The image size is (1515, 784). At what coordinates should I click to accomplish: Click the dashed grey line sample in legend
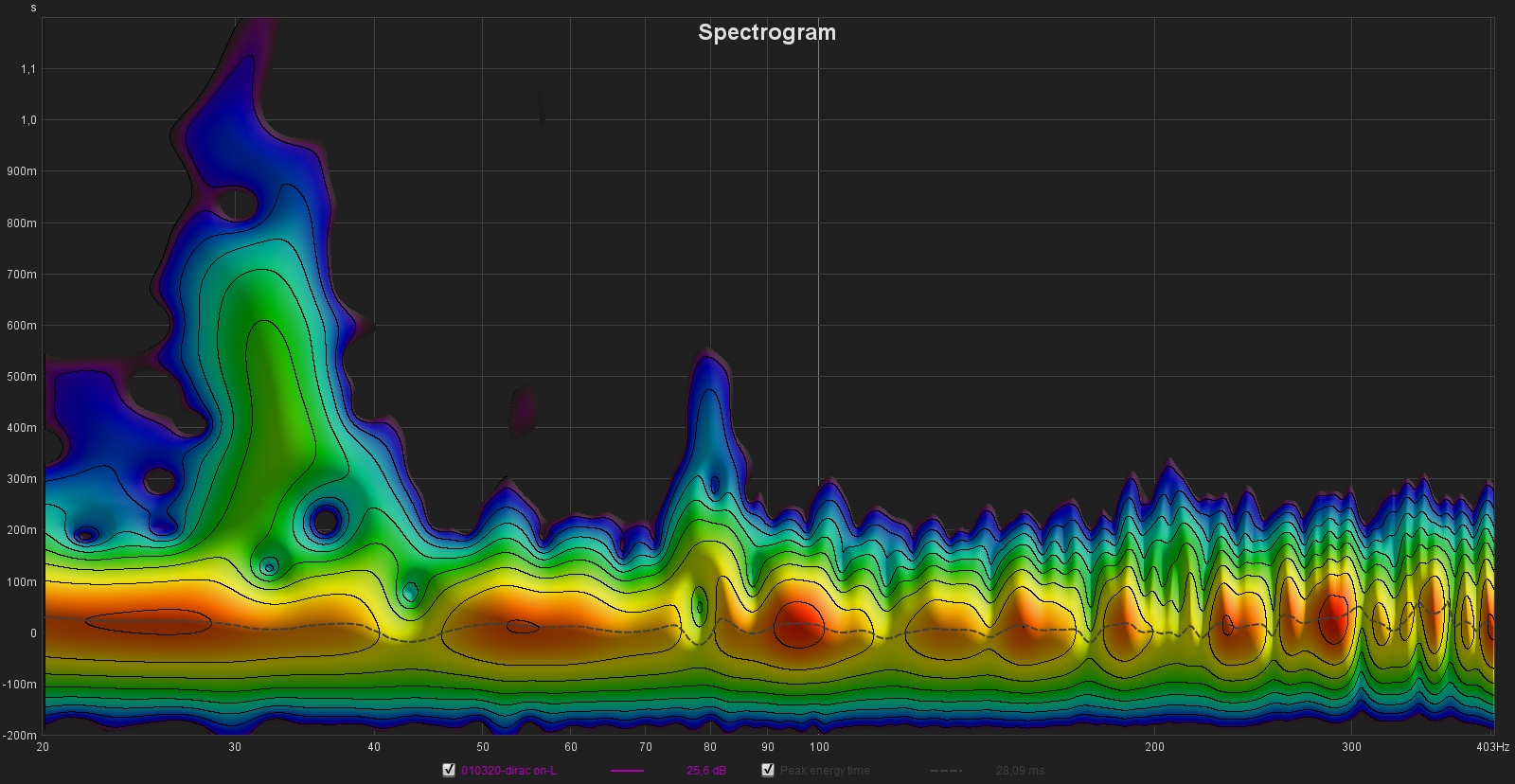coord(946,771)
